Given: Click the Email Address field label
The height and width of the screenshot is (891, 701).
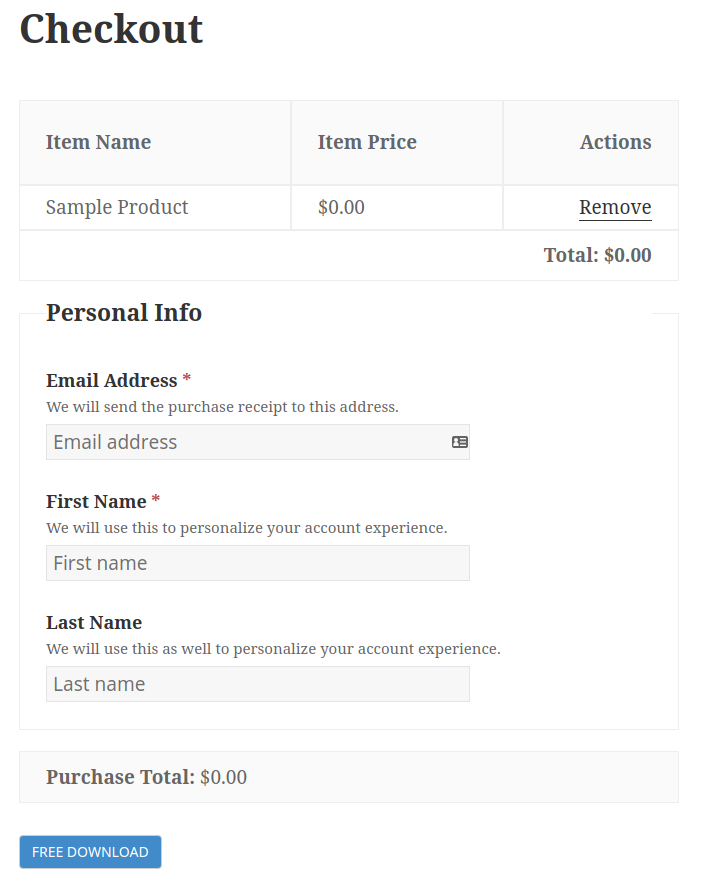Looking at the screenshot, I should tap(111, 380).
